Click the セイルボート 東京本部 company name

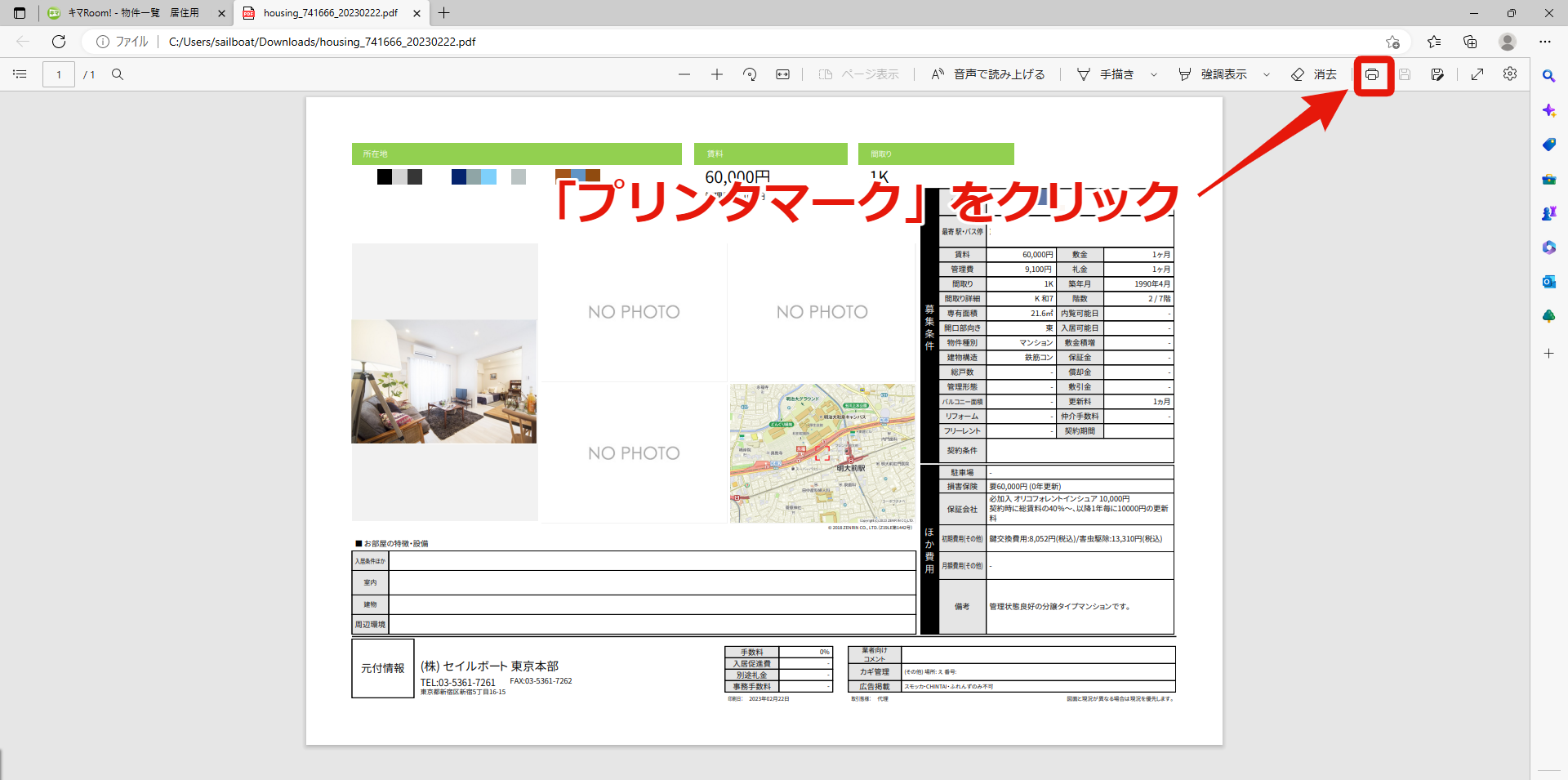(x=489, y=666)
